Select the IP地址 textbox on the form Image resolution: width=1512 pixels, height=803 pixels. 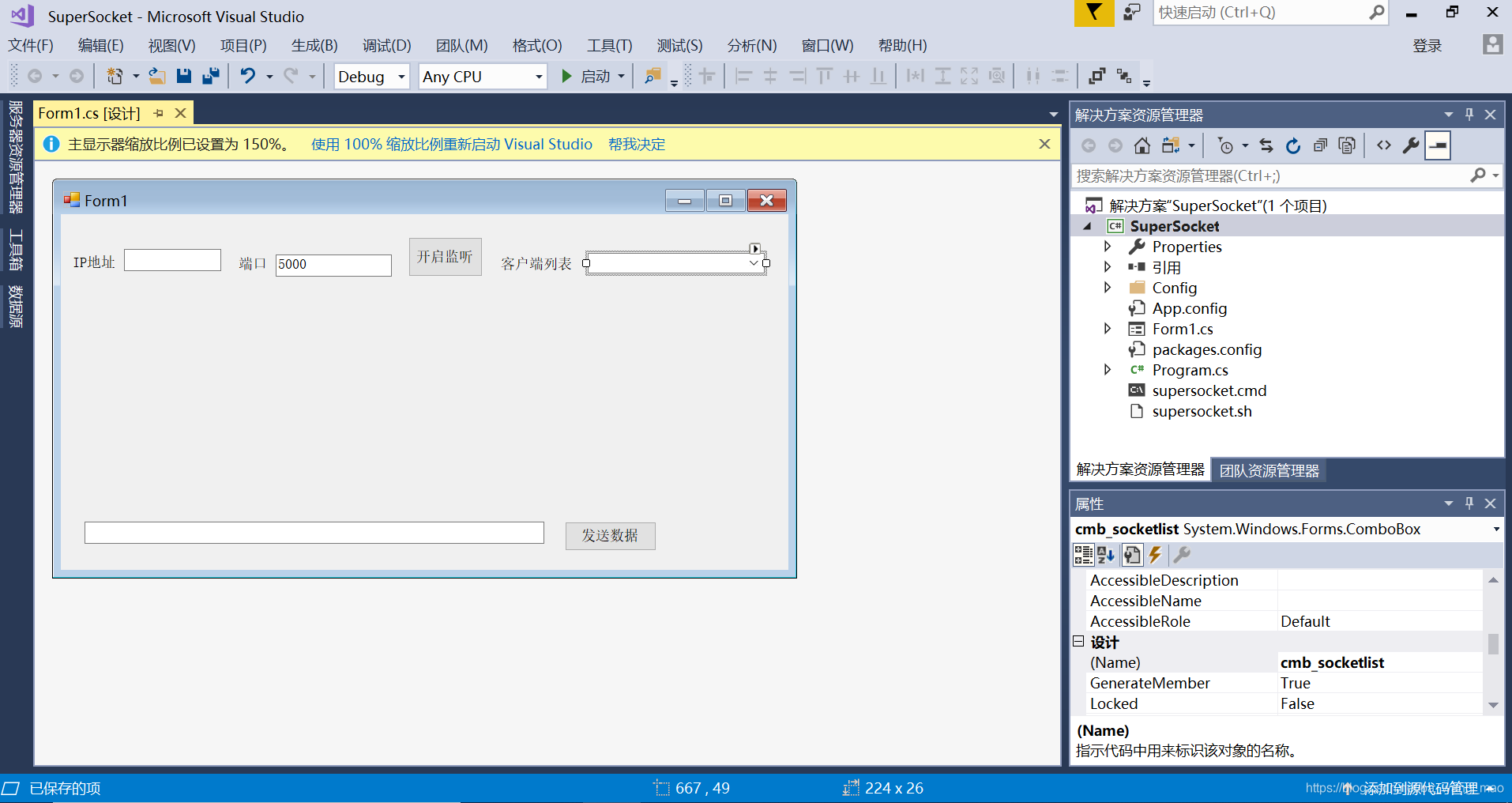point(172,260)
